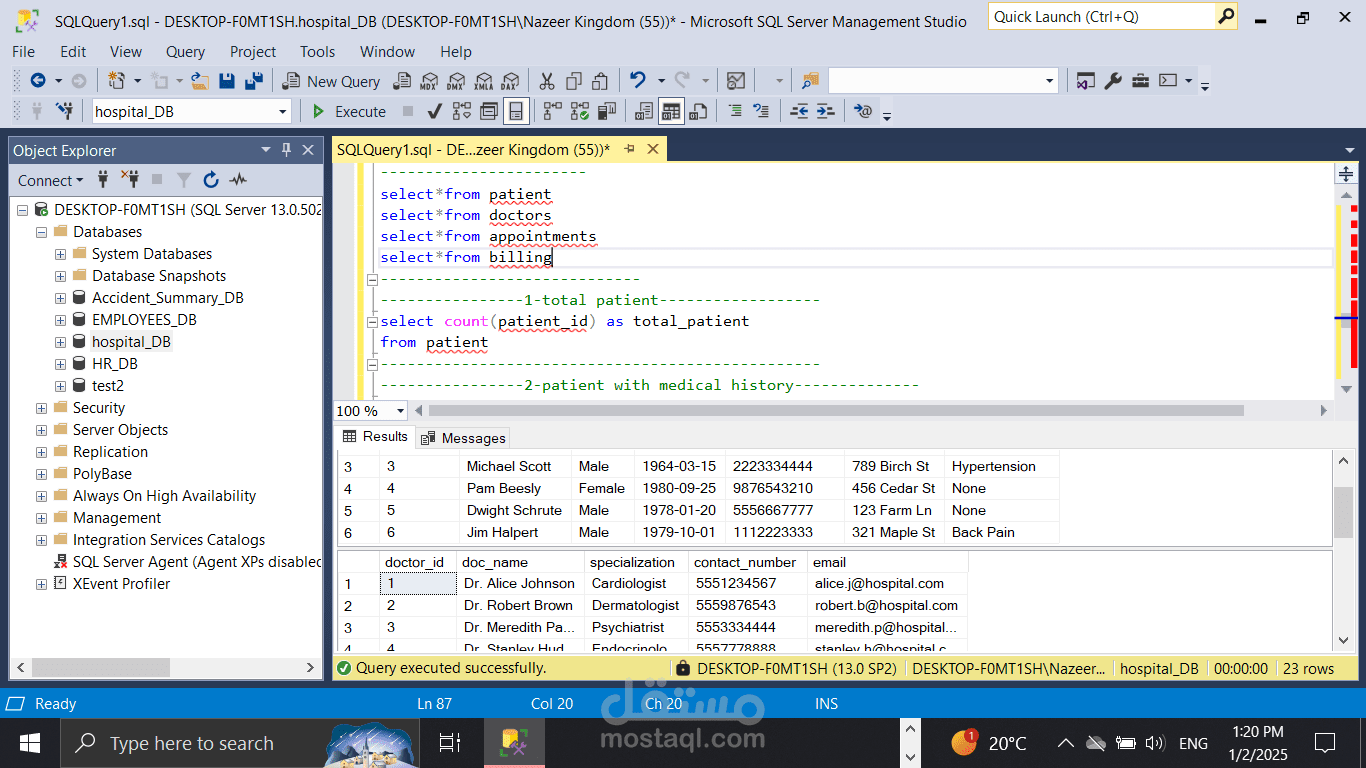The width and height of the screenshot is (1366, 768).
Task: Close the SQLQuery1.sql document tab
Action: (x=653, y=149)
